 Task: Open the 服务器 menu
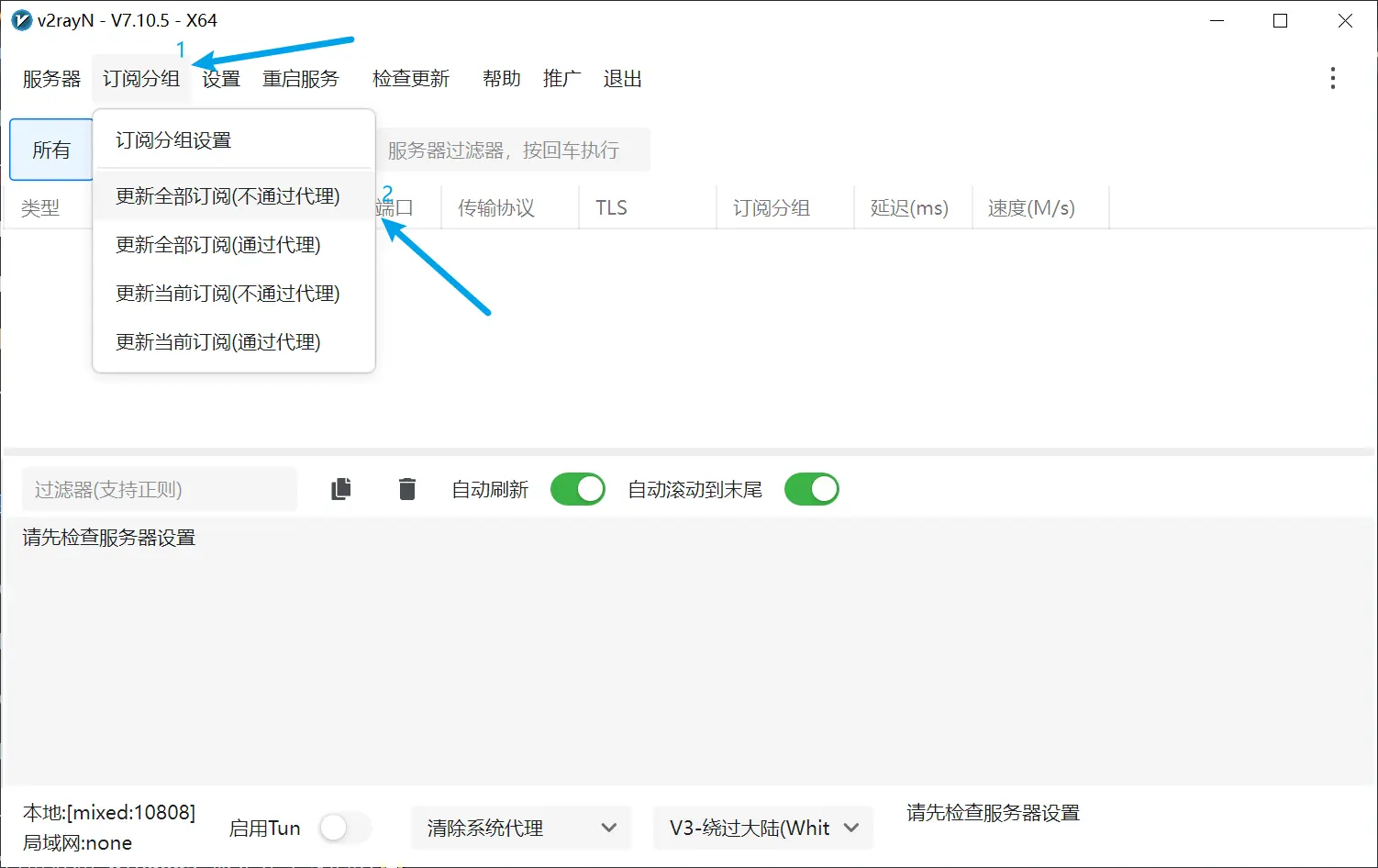click(x=52, y=79)
